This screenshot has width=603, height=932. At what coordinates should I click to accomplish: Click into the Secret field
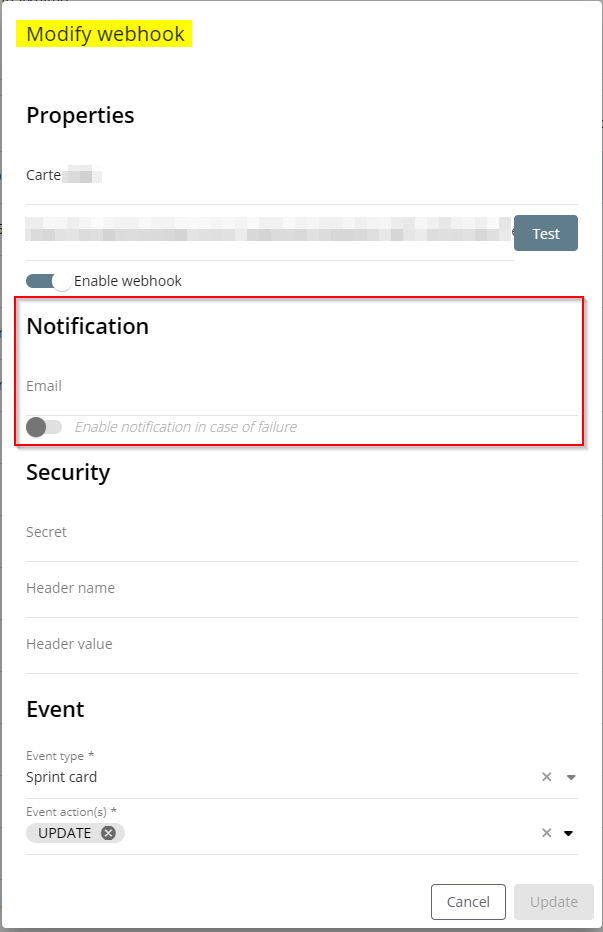tap(300, 533)
